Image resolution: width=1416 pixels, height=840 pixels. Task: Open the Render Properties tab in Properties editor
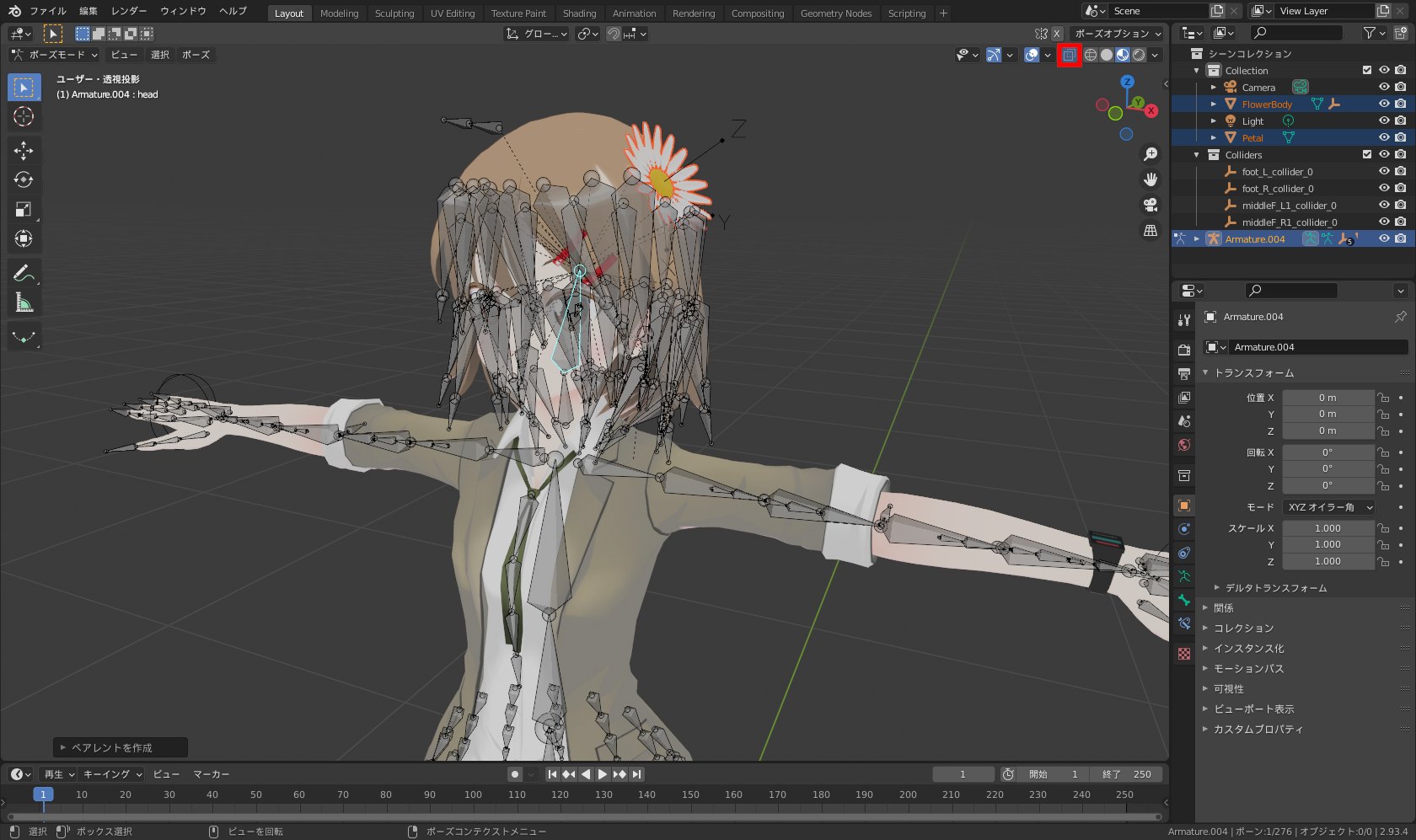pyautogui.click(x=1183, y=349)
